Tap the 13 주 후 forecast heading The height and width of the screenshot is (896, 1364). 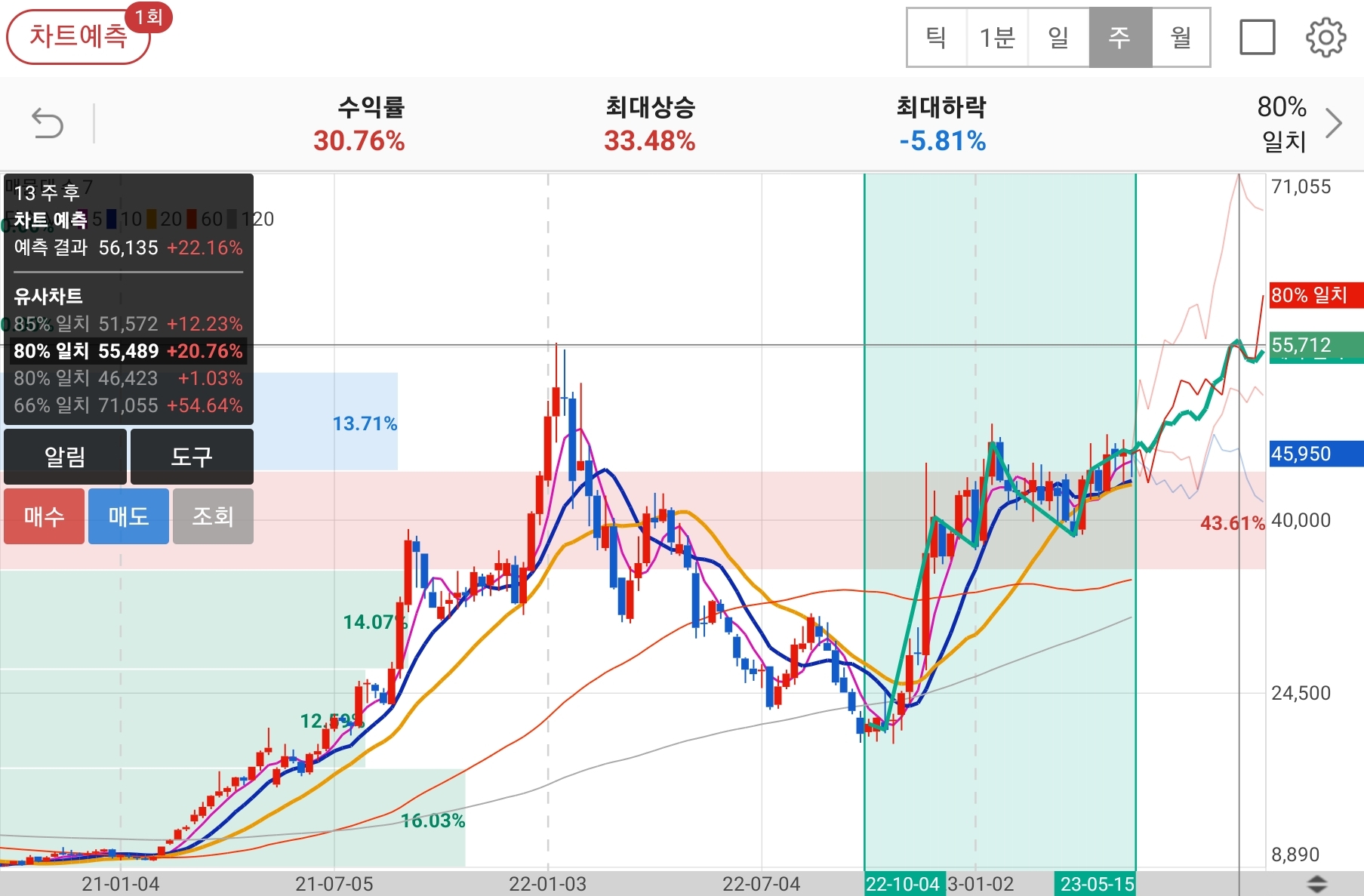47,193
